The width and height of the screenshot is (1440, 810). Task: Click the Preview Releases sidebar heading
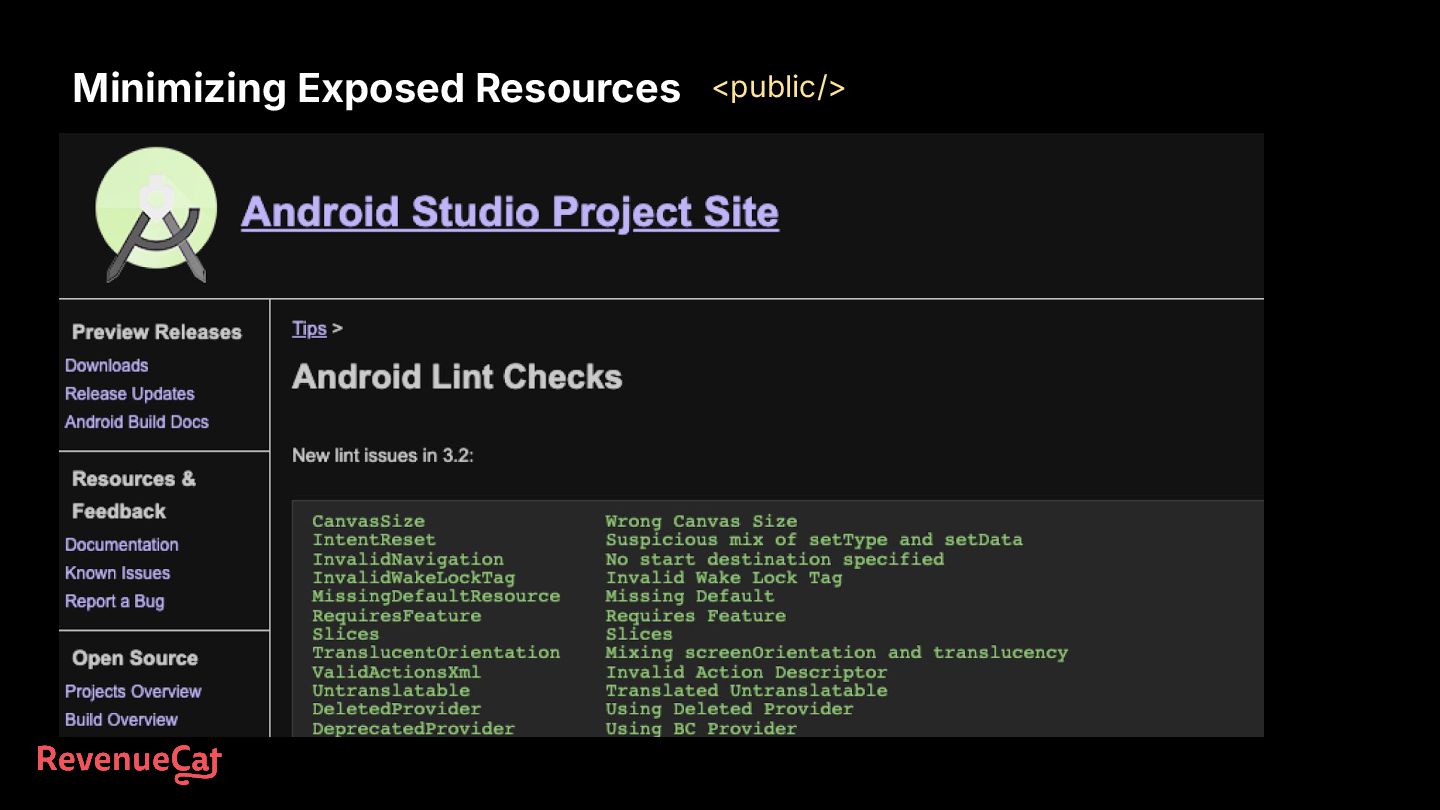pyautogui.click(x=157, y=332)
